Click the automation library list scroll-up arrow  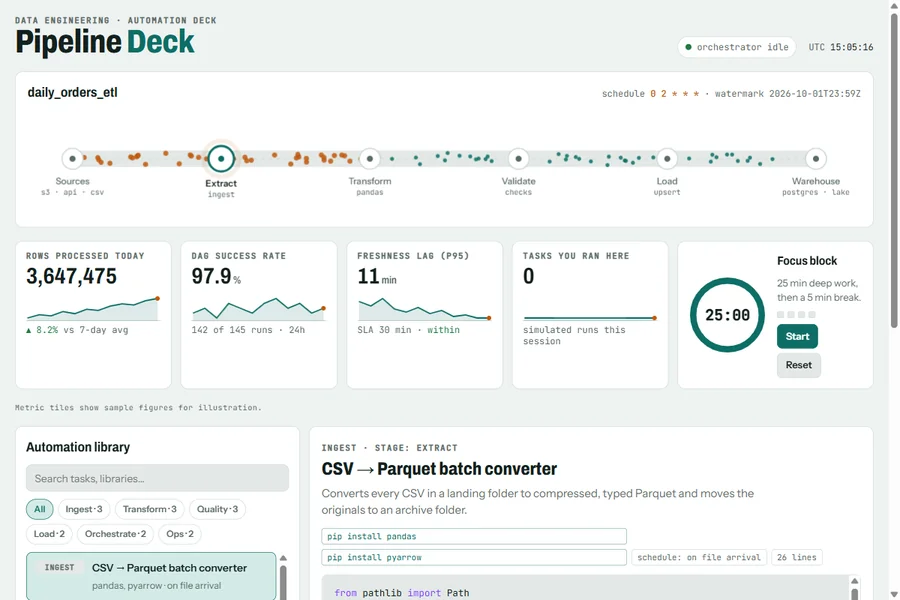pos(283,558)
